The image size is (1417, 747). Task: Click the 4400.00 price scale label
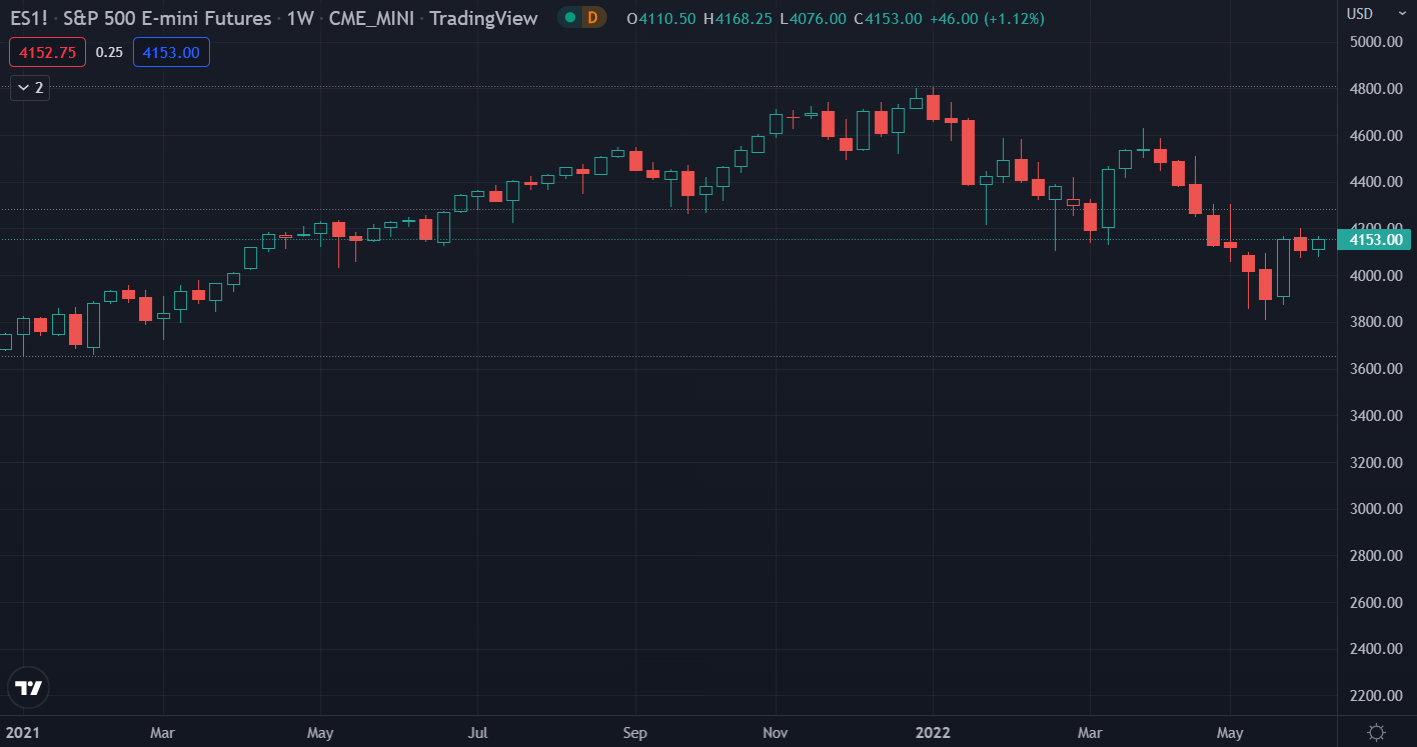pos(1377,182)
